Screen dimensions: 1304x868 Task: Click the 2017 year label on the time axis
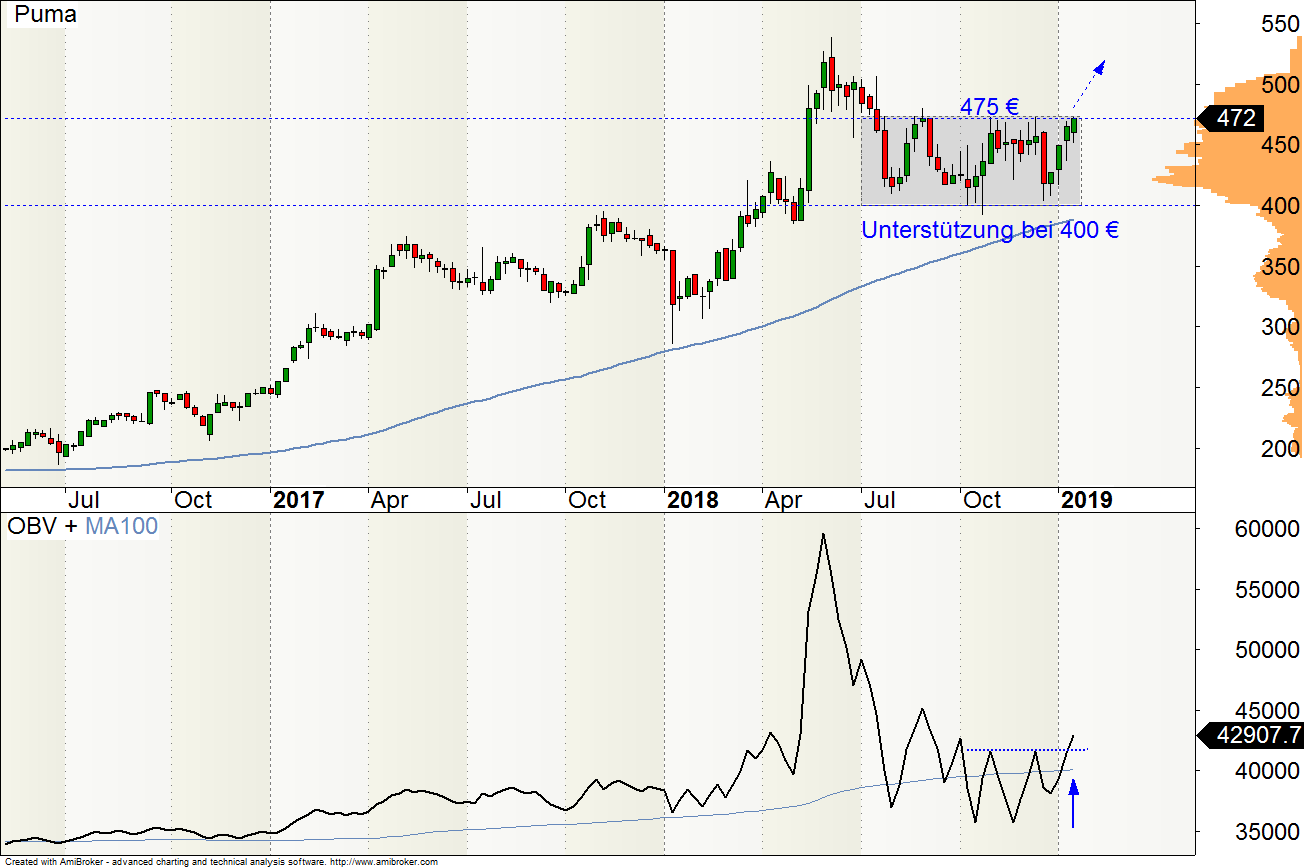(299, 500)
